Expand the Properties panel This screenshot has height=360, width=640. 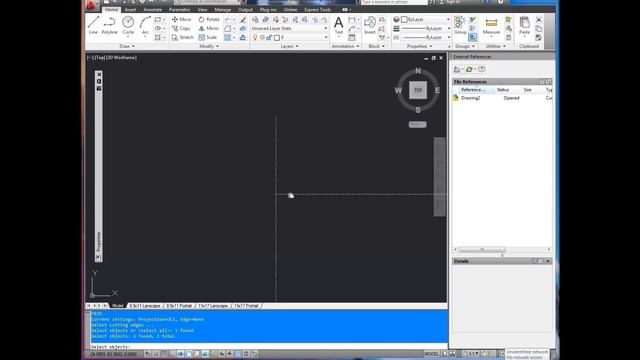[x=420, y=46]
